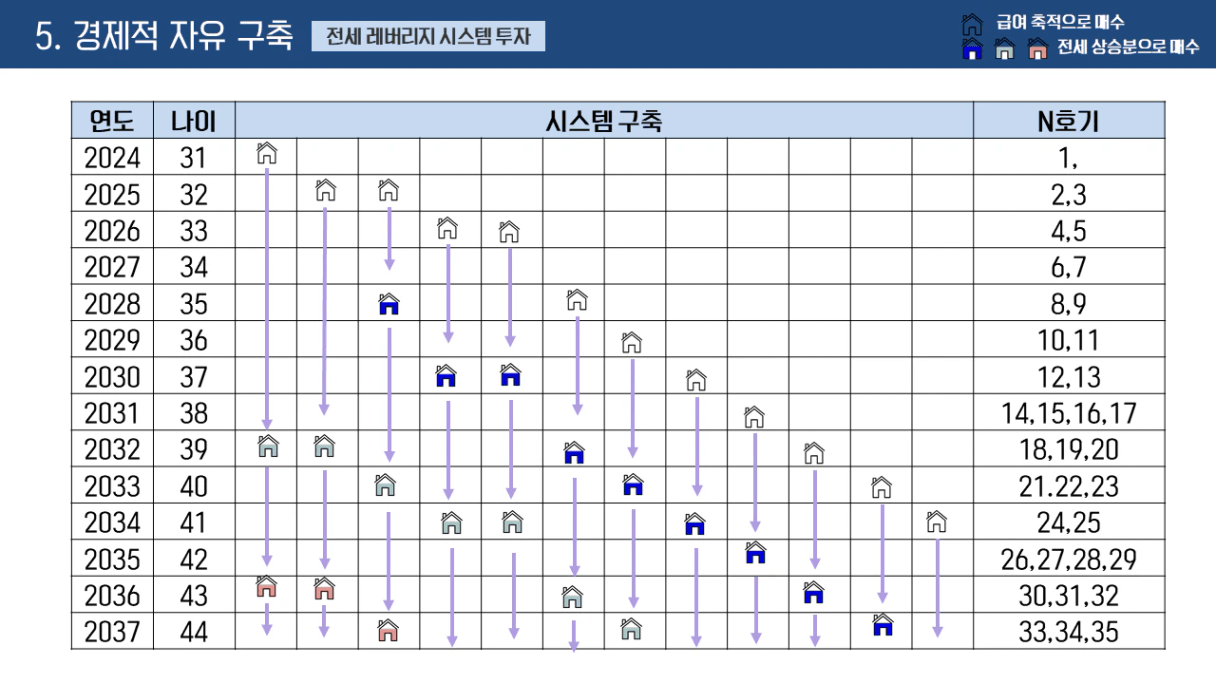Click the white house icon in the 2028 row

click(576, 300)
